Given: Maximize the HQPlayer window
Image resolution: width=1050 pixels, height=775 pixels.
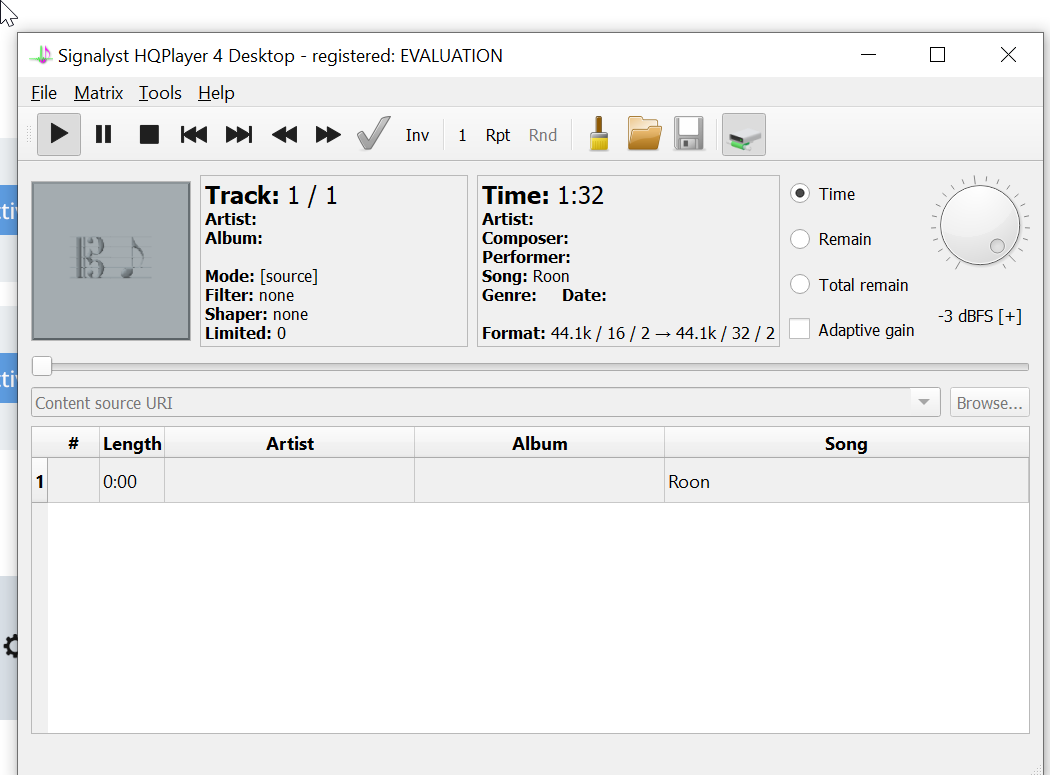Looking at the screenshot, I should [938, 55].
